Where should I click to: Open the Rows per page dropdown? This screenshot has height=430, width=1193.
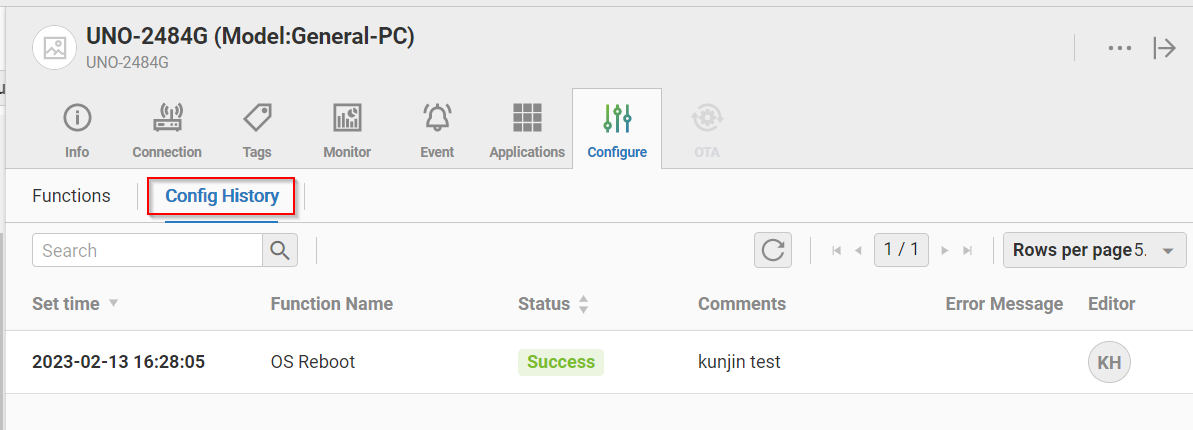[1095, 250]
